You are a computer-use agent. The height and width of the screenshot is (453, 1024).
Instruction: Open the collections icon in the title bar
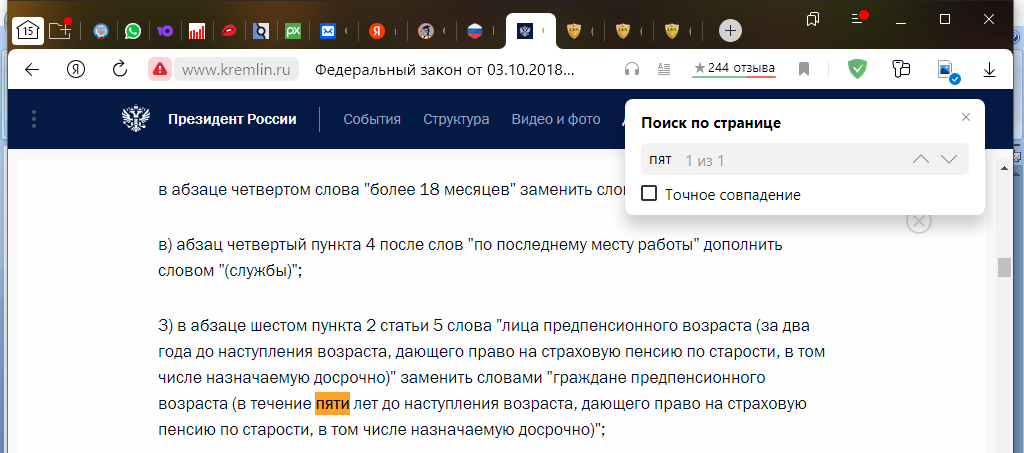pyautogui.click(x=813, y=19)
